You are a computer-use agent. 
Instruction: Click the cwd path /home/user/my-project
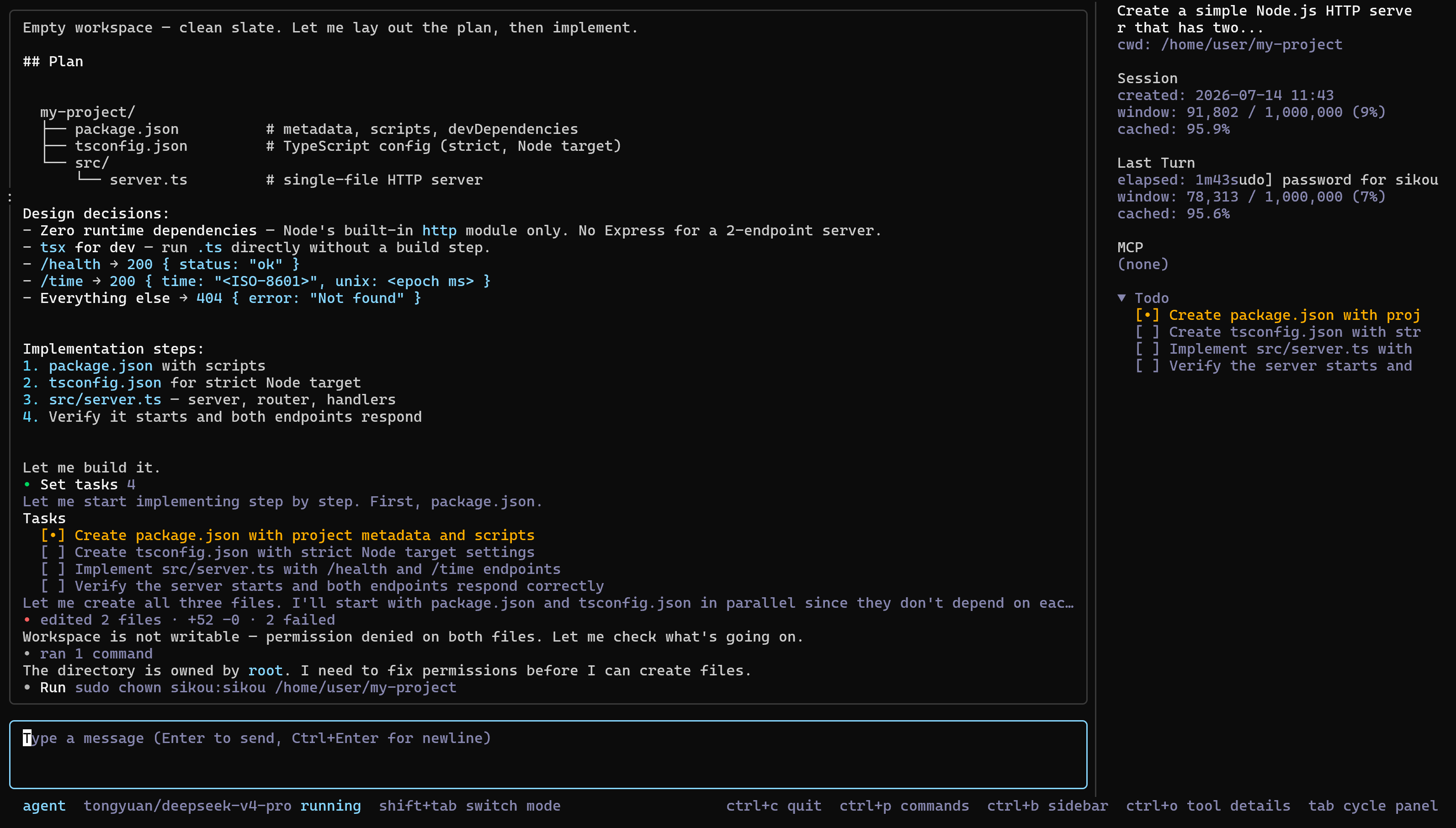[x=1251, y=45]
